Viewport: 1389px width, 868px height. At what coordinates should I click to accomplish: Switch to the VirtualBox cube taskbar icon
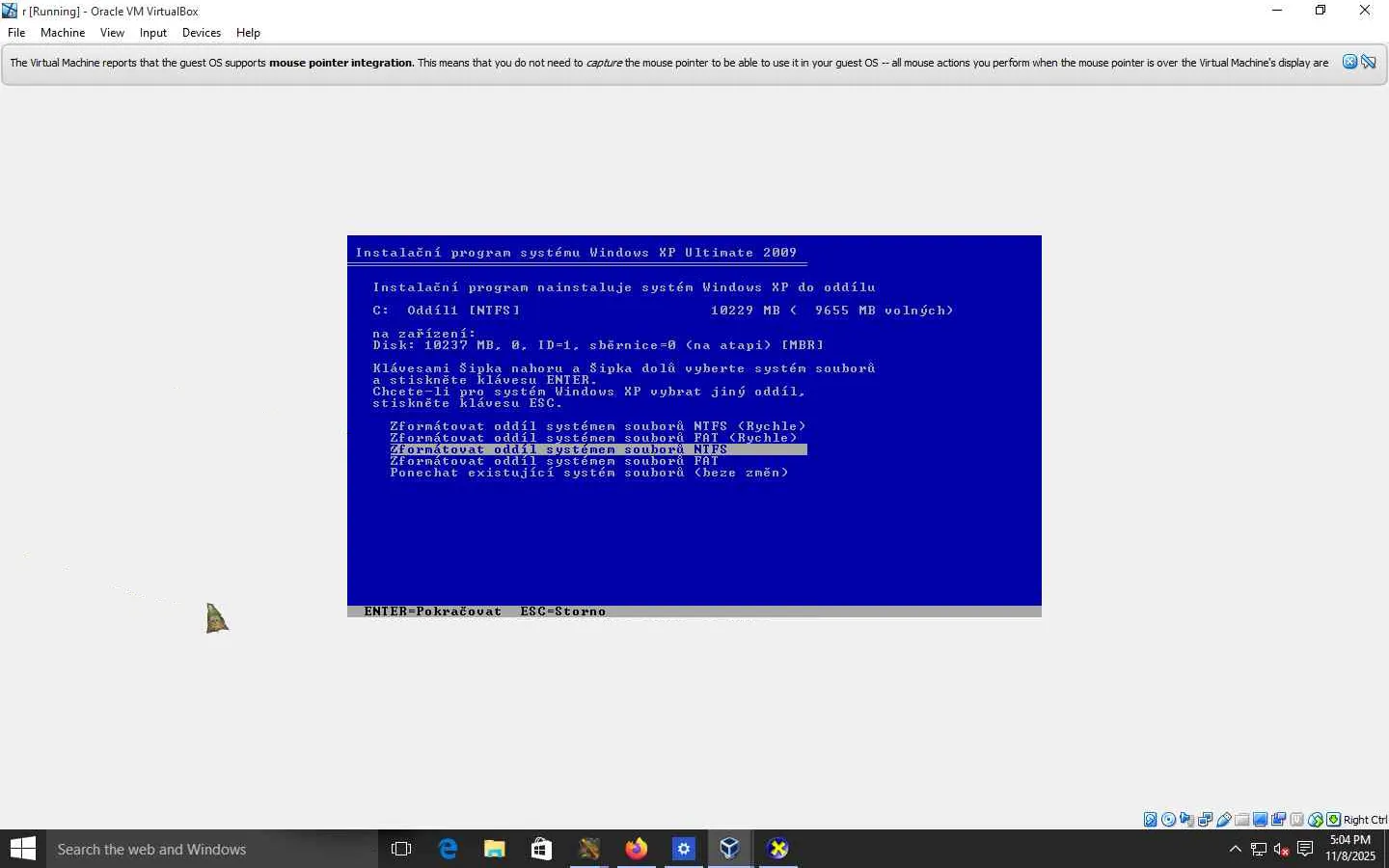[x=730, y=849]
